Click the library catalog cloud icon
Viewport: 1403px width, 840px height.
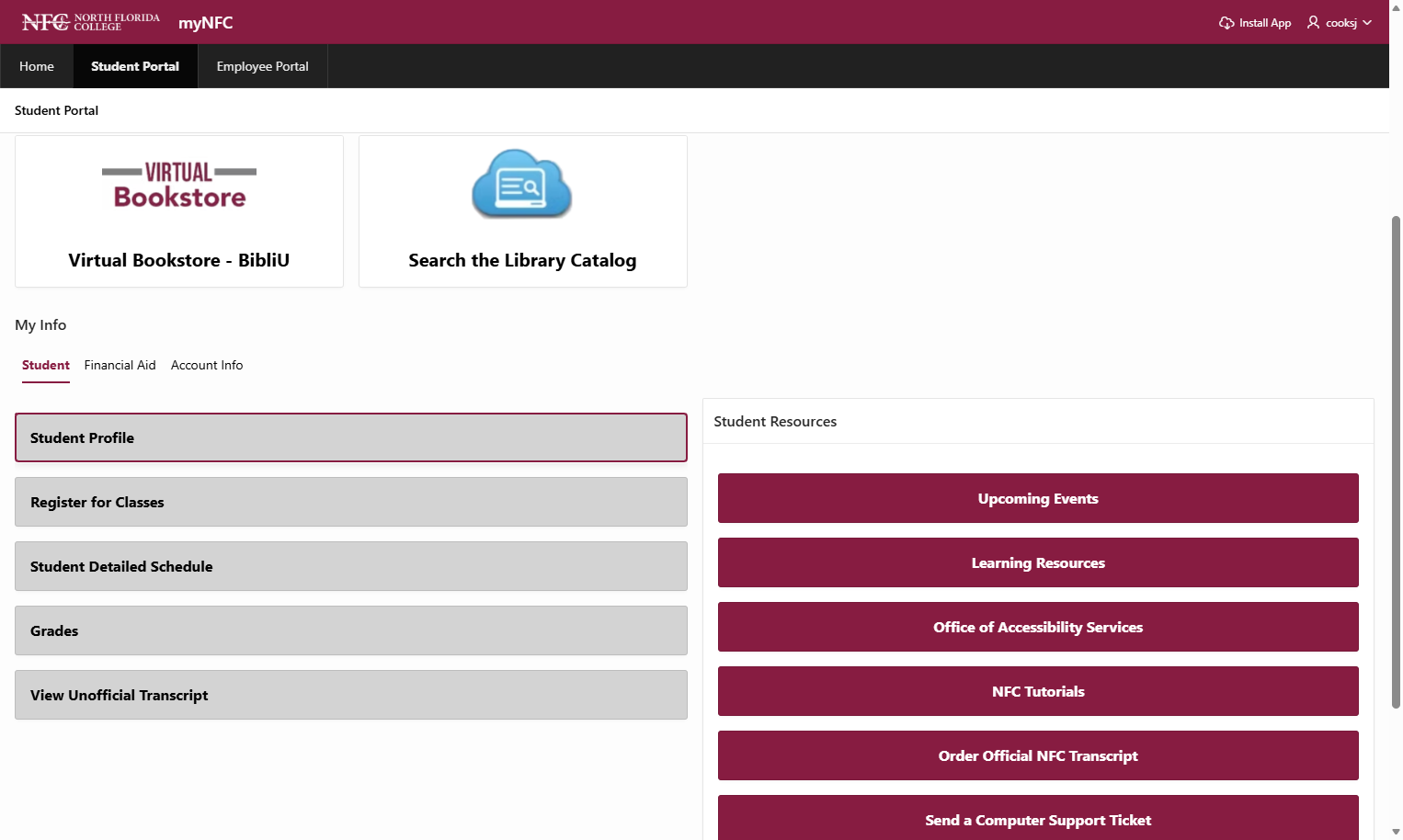[x=522, y=184]
